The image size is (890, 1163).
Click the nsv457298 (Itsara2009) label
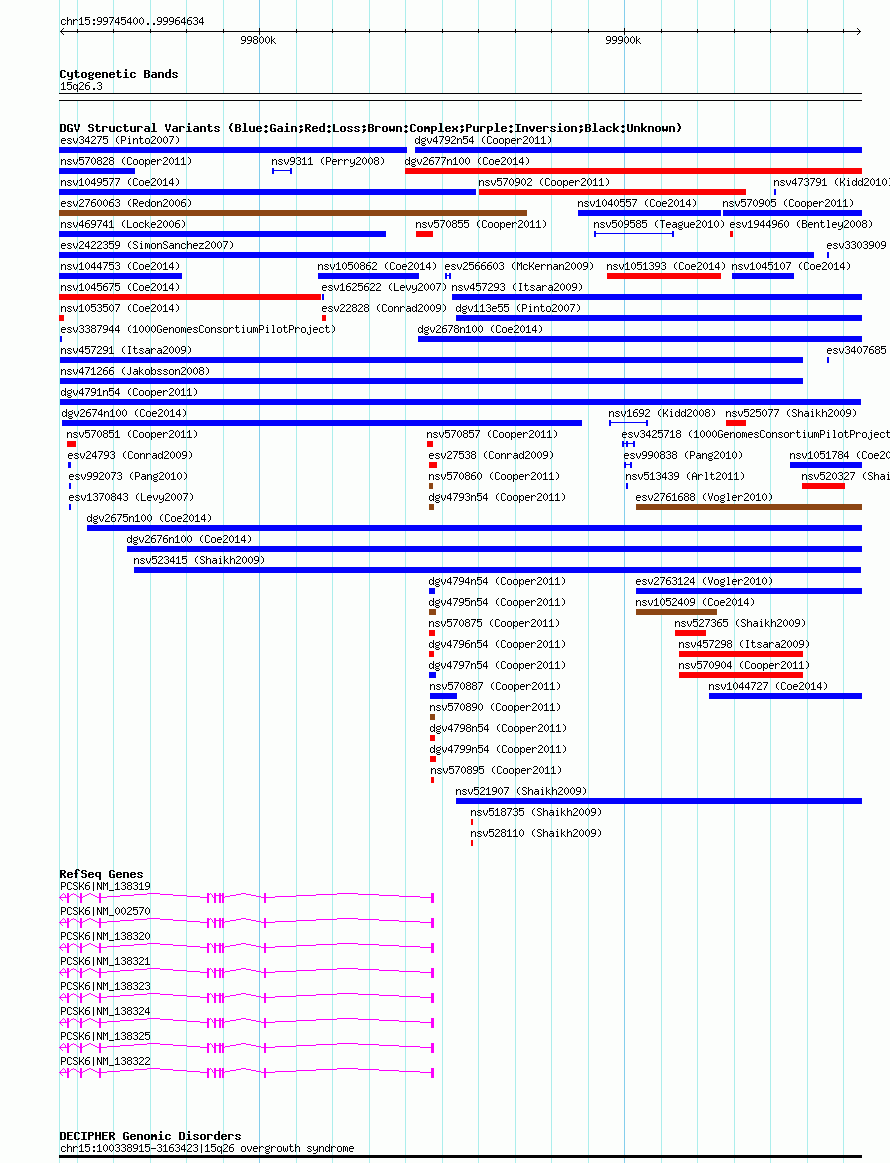744,644
